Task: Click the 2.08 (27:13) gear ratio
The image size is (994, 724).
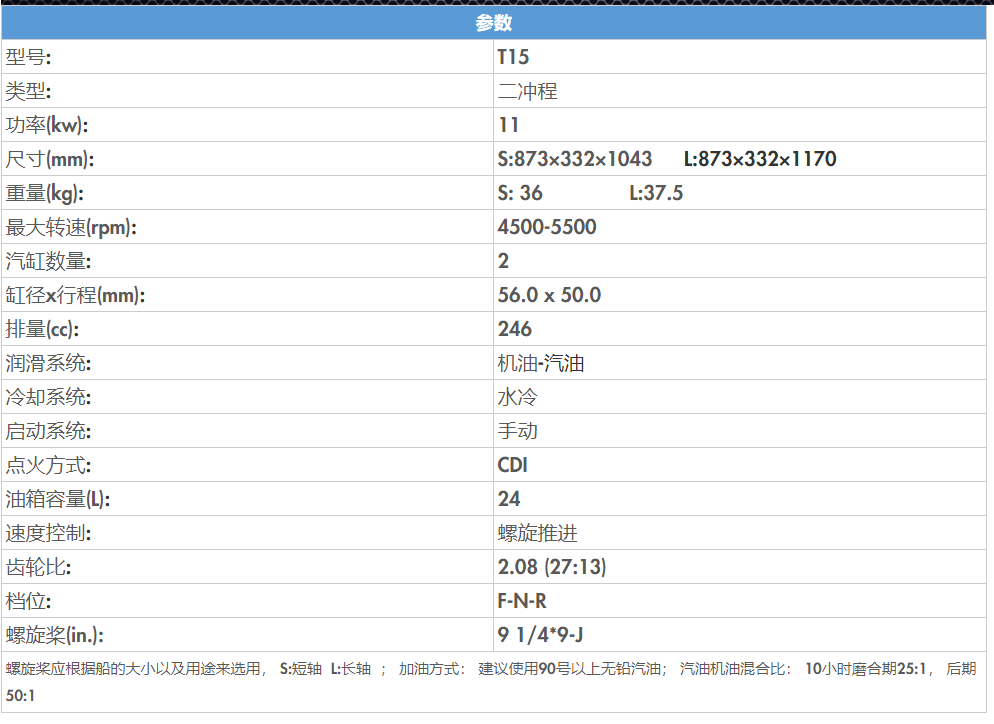Action: pyautogui.click(x=552, y=567)
